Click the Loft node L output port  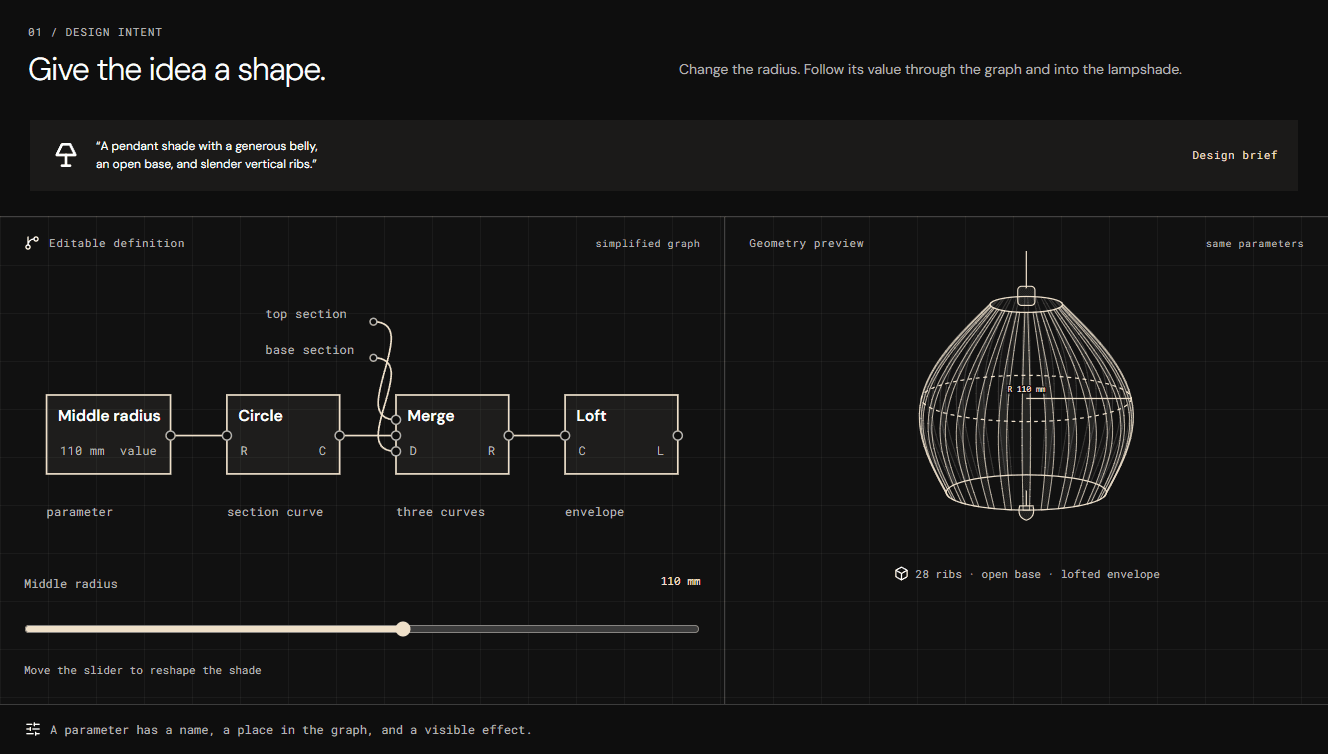678,435
